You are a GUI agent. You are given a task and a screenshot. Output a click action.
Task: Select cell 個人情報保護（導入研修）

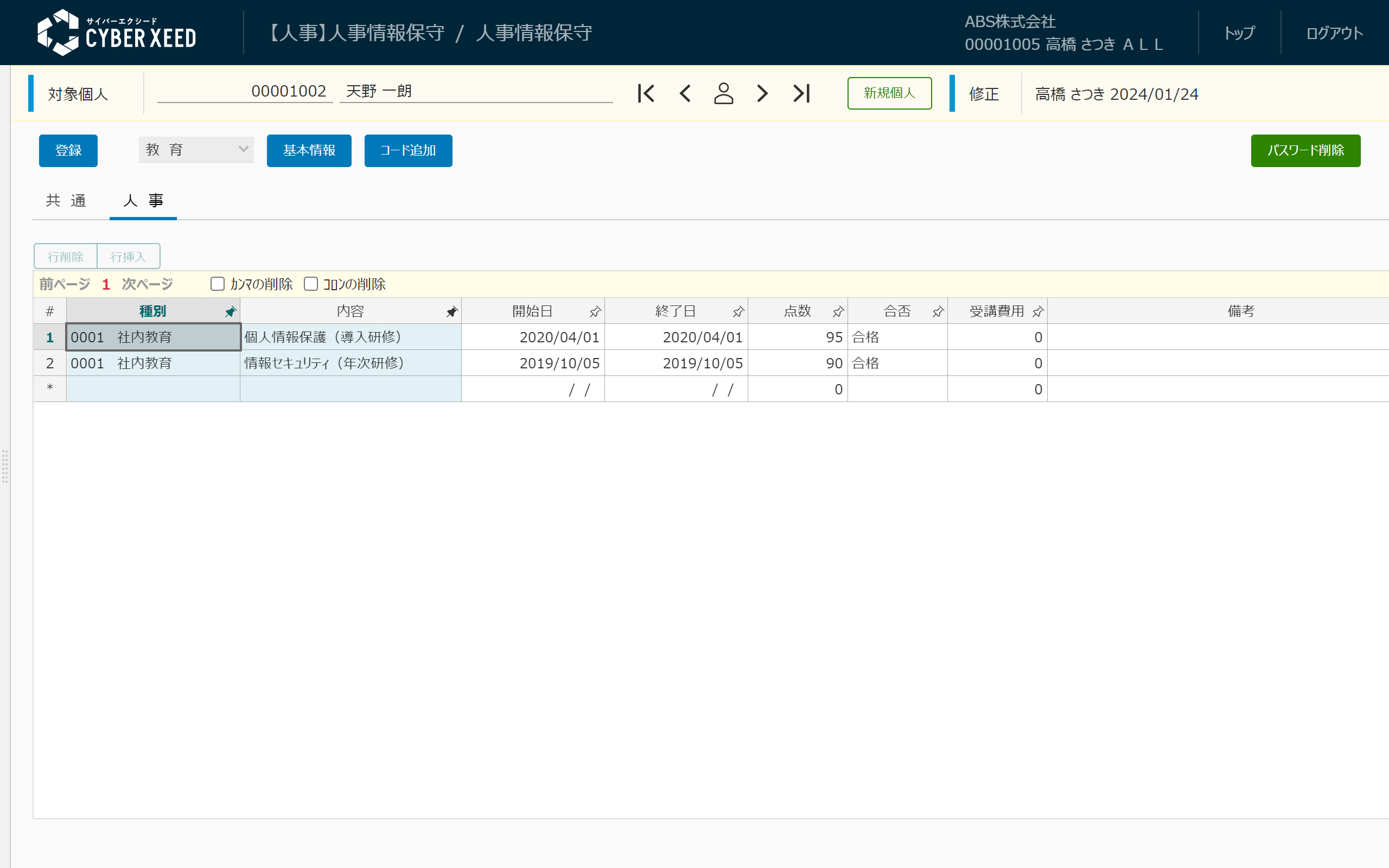350,337
